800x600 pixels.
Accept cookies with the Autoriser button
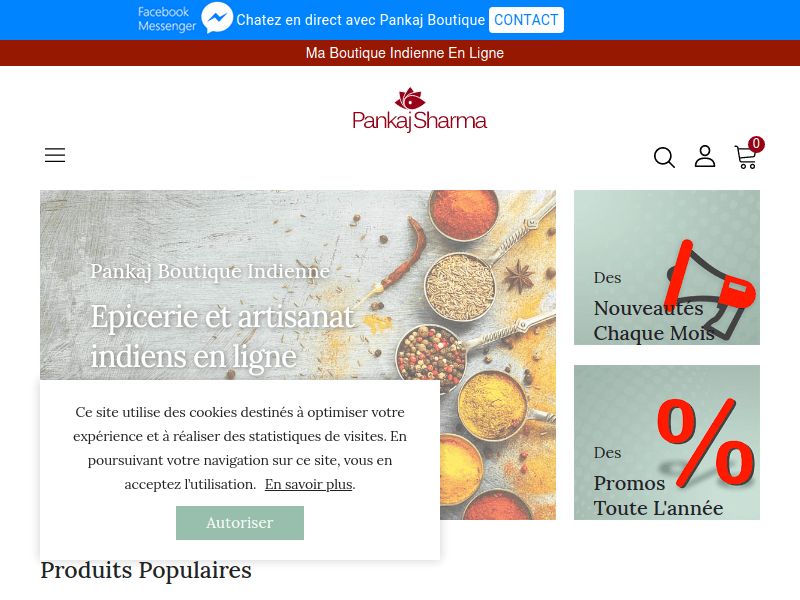coord(240,523)
